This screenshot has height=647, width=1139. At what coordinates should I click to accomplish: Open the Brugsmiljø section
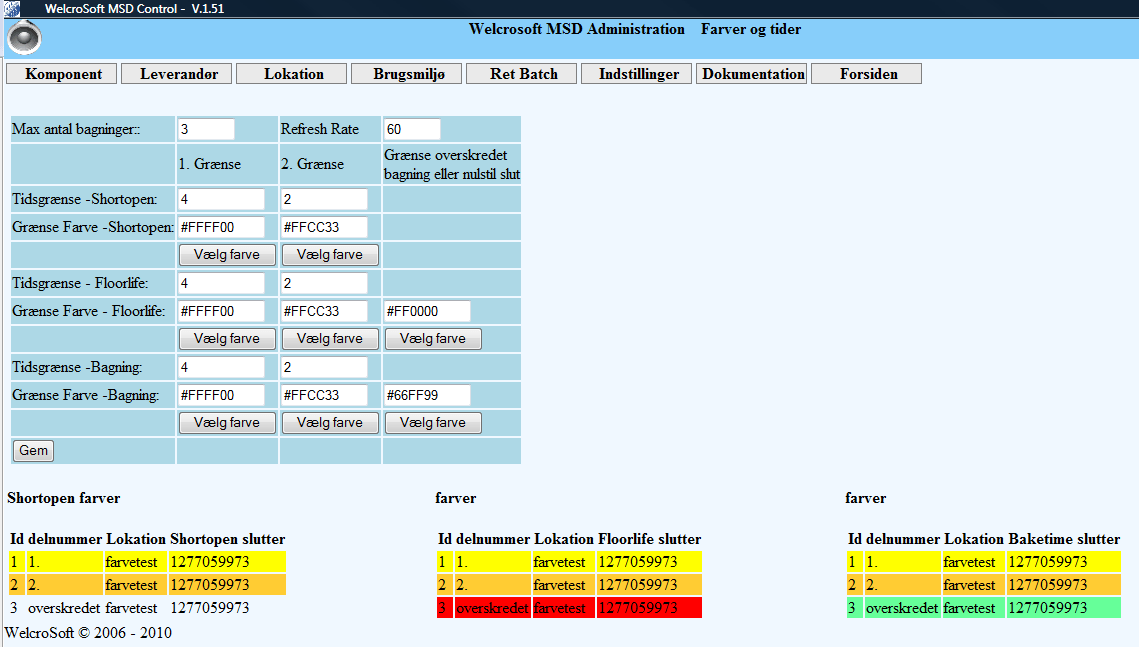click(x=407, y=74)
